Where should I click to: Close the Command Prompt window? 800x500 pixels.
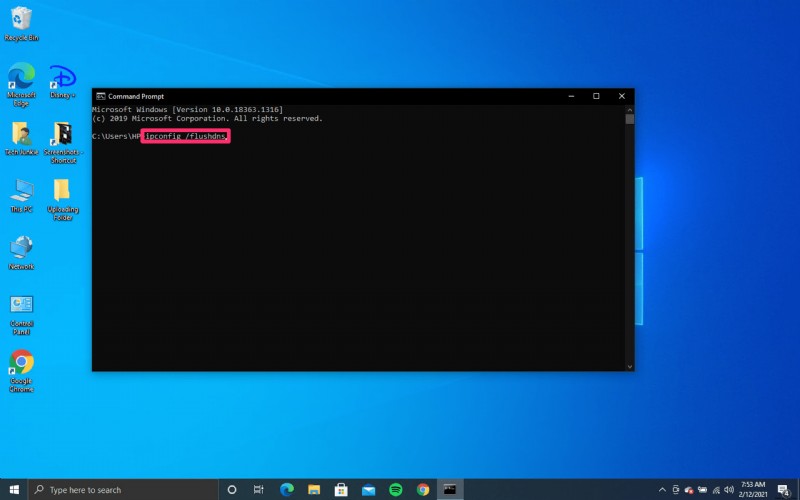tap(621, 96)
